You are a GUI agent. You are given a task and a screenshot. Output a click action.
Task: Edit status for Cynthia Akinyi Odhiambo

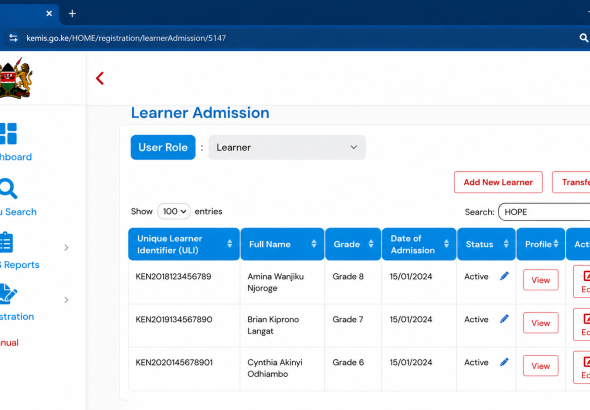(x=504, y=362)
